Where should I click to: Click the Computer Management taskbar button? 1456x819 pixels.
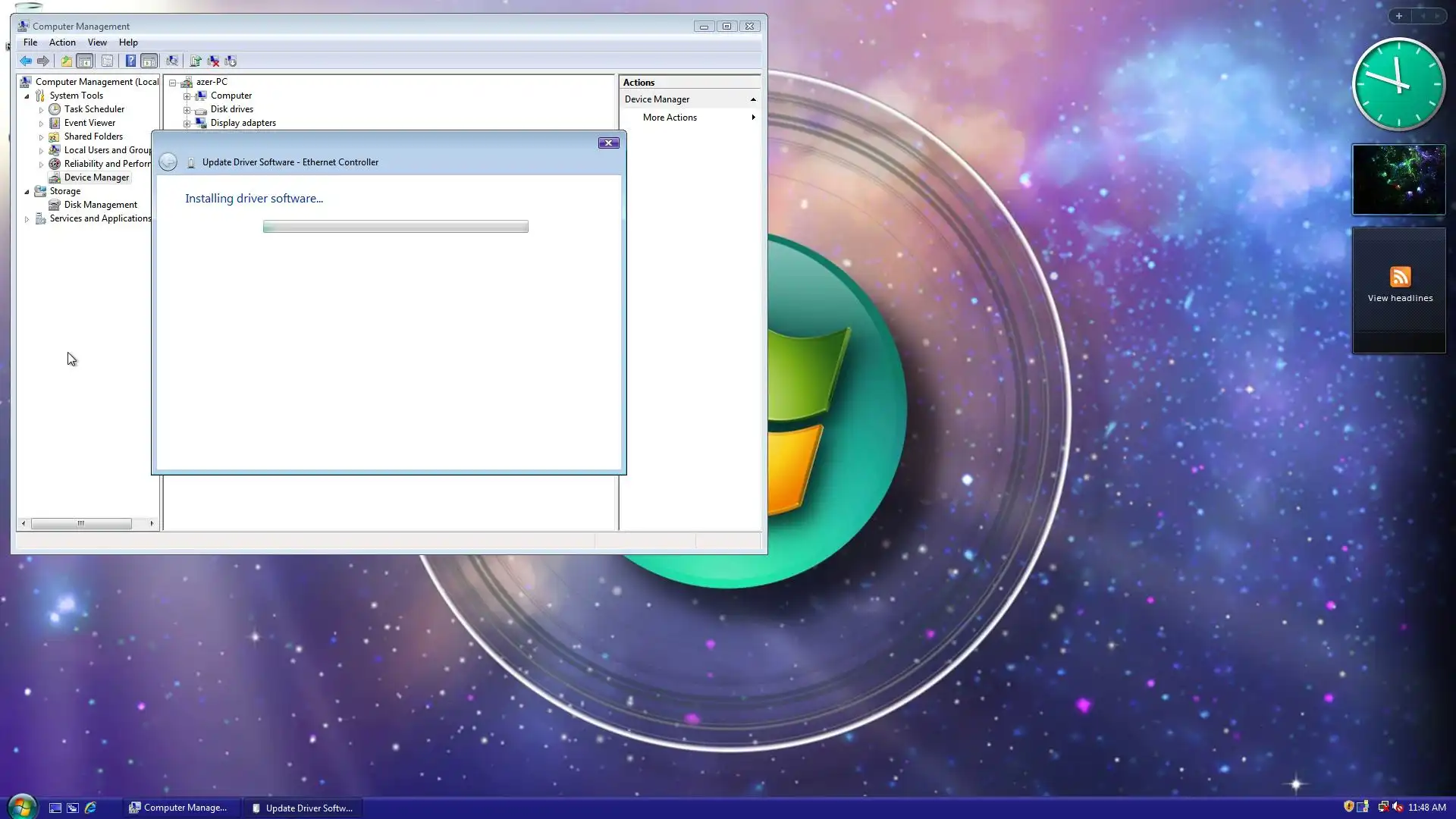point(179,808)
